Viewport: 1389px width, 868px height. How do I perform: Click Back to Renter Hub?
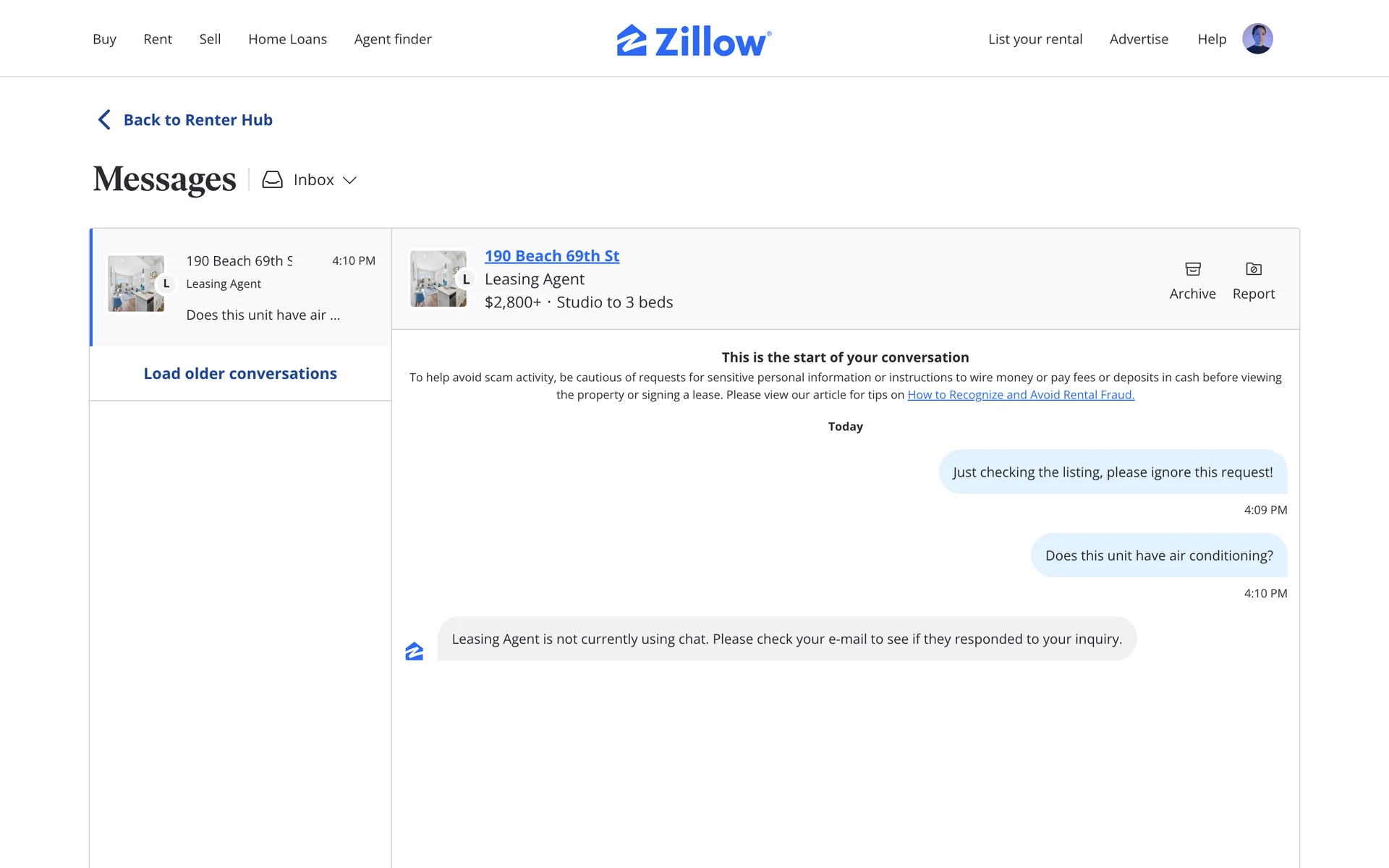click(197, 120)
